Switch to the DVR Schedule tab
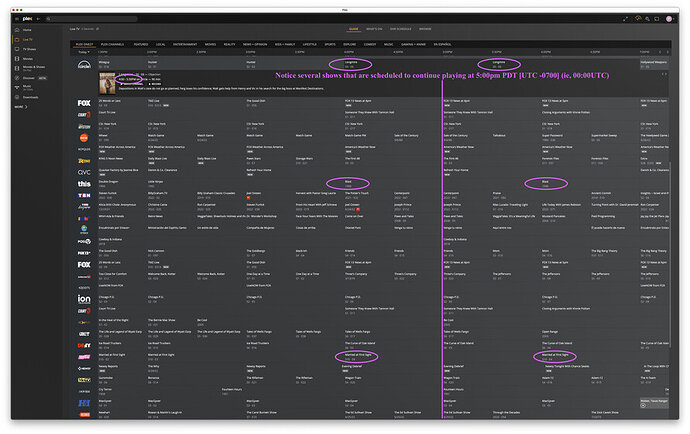Image resolution: width=690 pixels, height=434 pixels. 400,29
